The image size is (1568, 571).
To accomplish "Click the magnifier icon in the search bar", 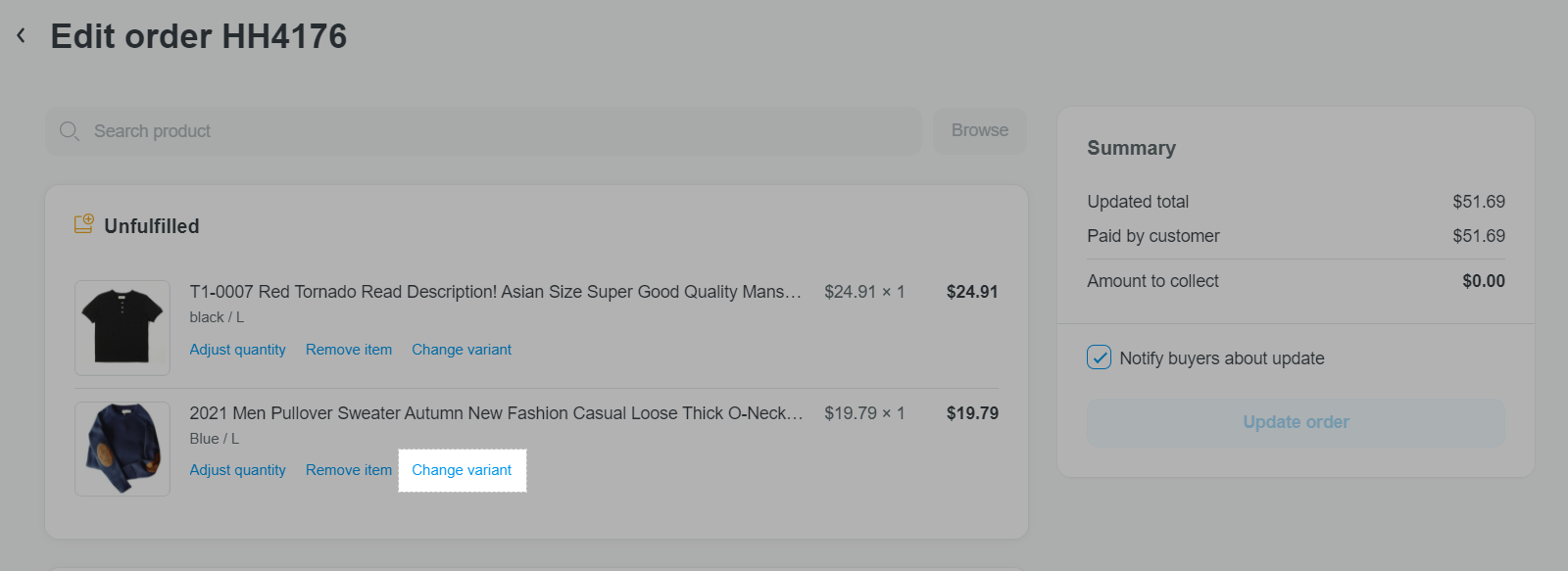I will pos(69,131).
